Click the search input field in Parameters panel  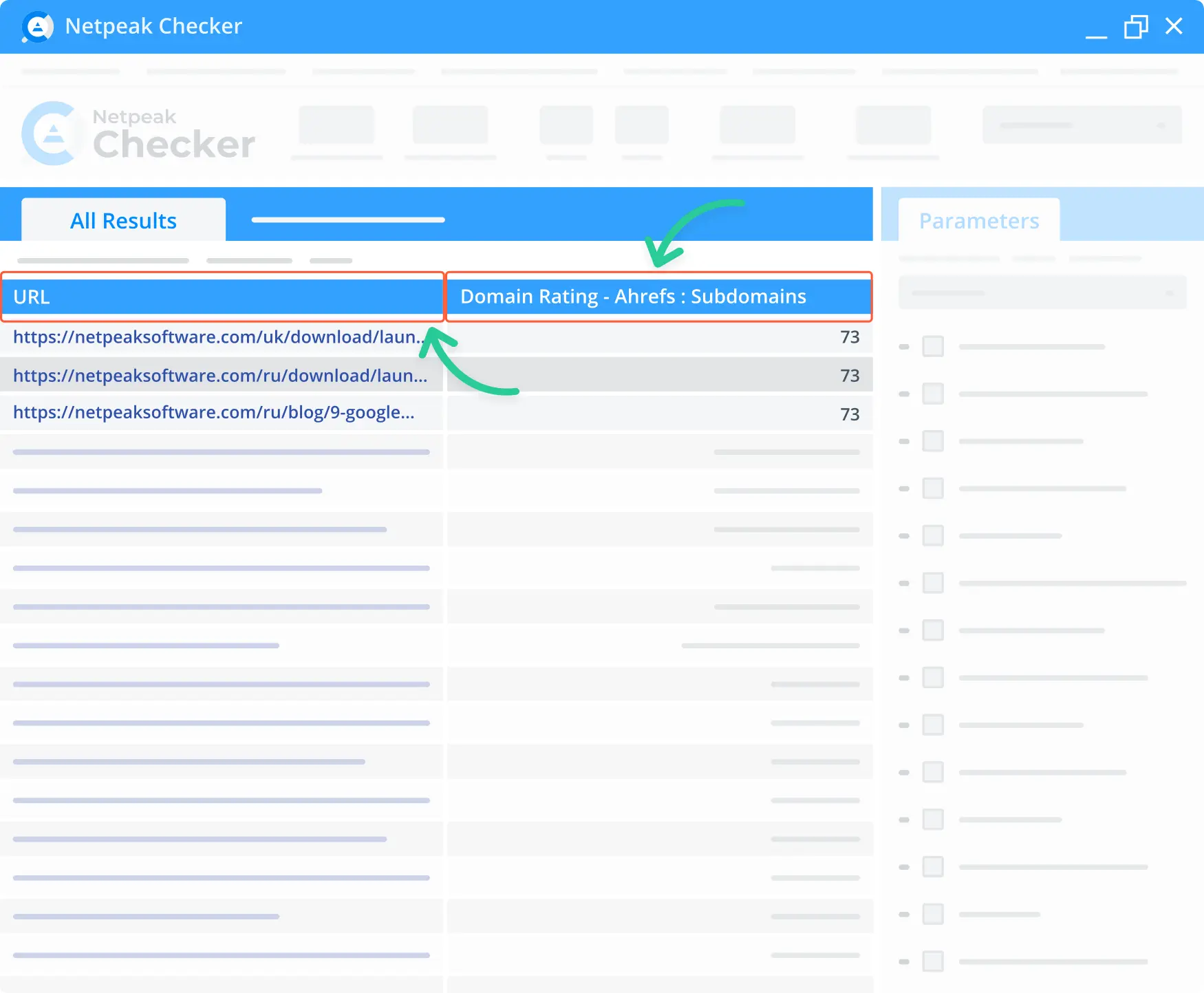(x=1042, y=292)
